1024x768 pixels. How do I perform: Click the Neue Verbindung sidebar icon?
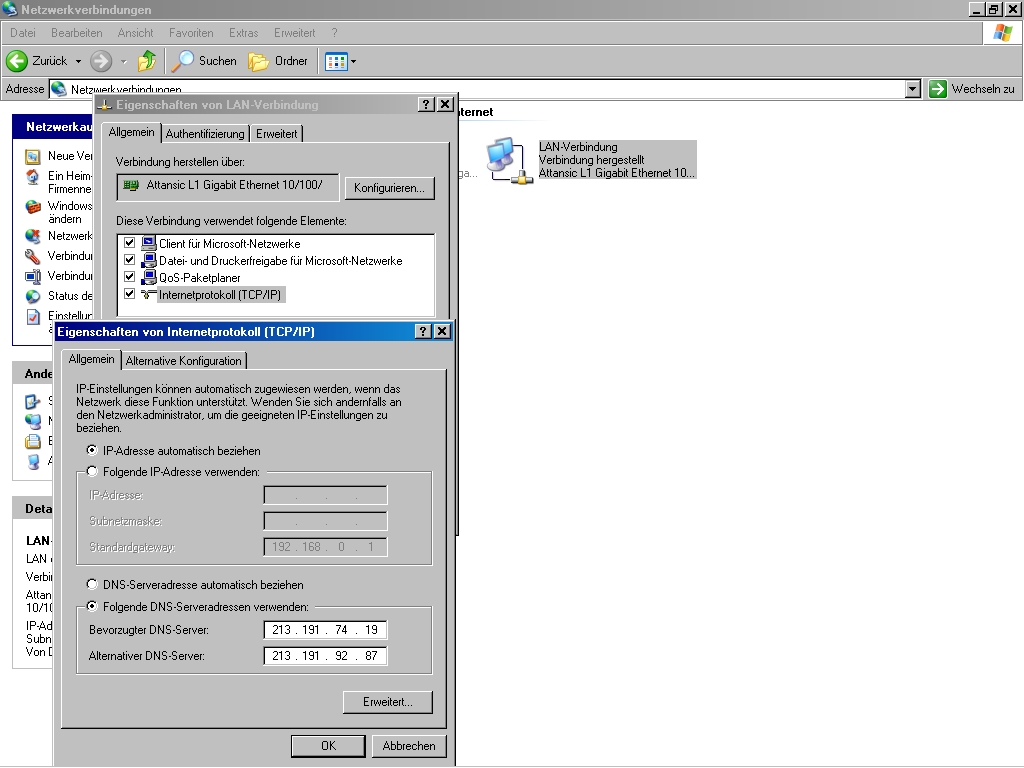(x=33, y=157)
